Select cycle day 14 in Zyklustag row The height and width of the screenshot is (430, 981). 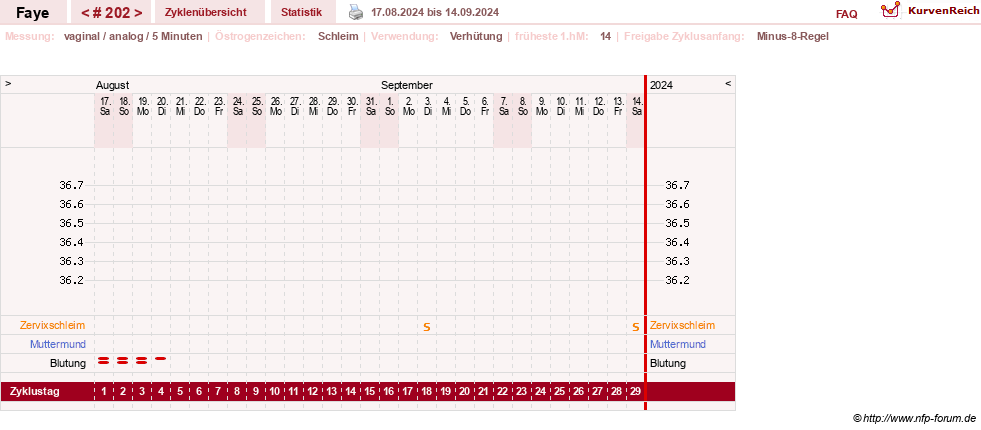pyautogui.click(x=350, y=392)
